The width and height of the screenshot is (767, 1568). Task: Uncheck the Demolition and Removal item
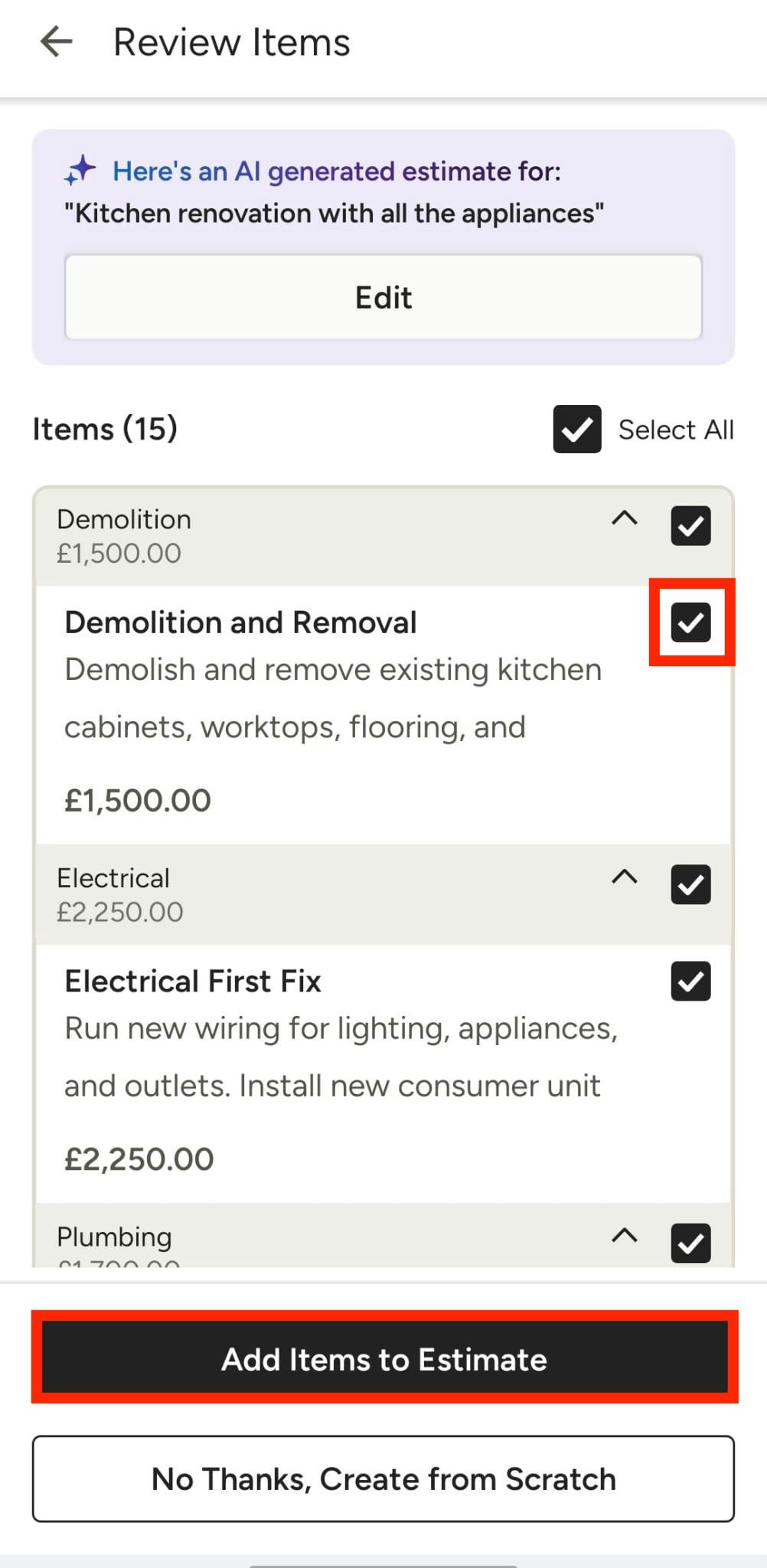[x=690, y=622]
